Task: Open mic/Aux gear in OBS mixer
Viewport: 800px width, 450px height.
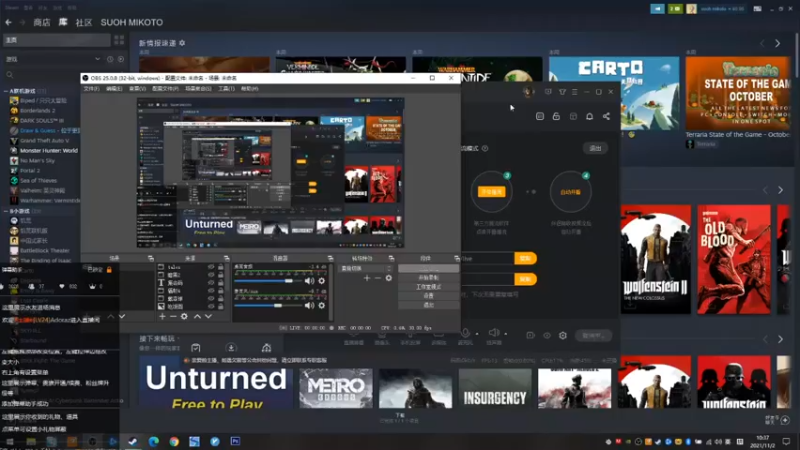Action: 321,305
